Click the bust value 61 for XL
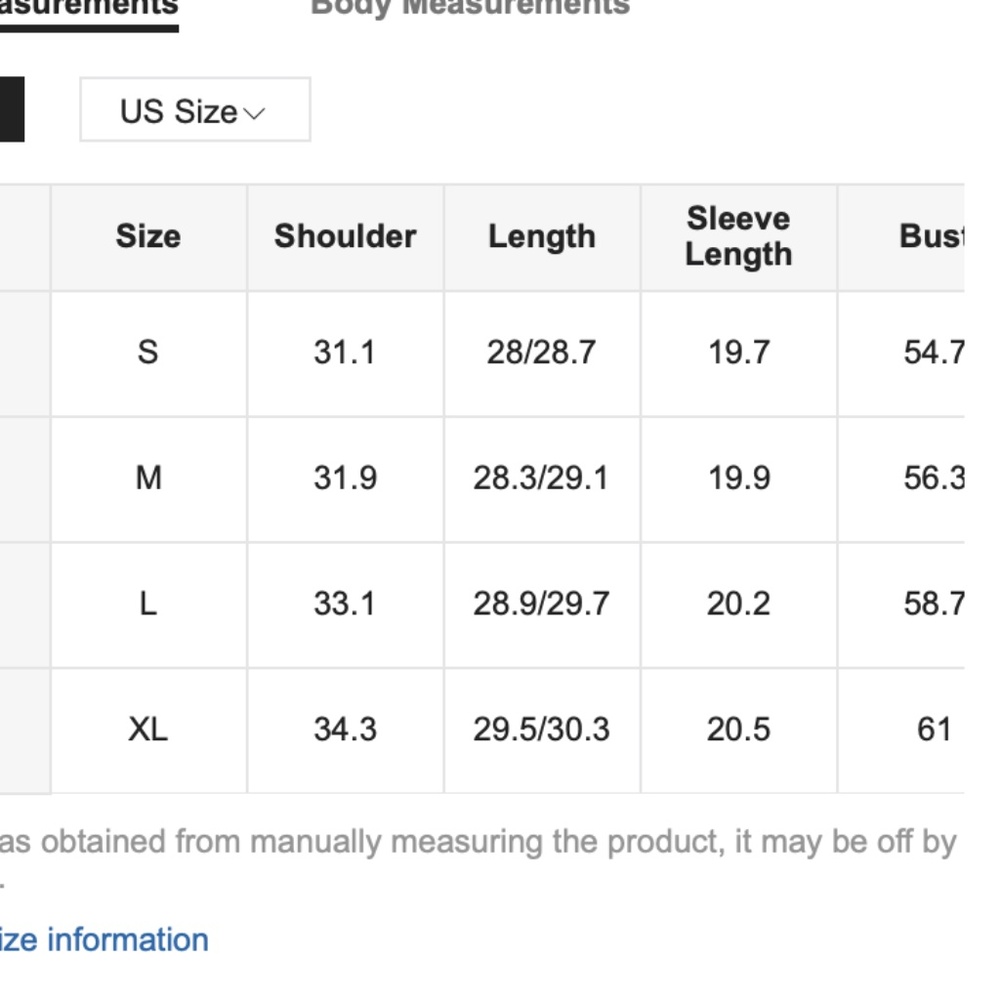This screenshot has width=1000, height=1000. [x=932, y=730]
